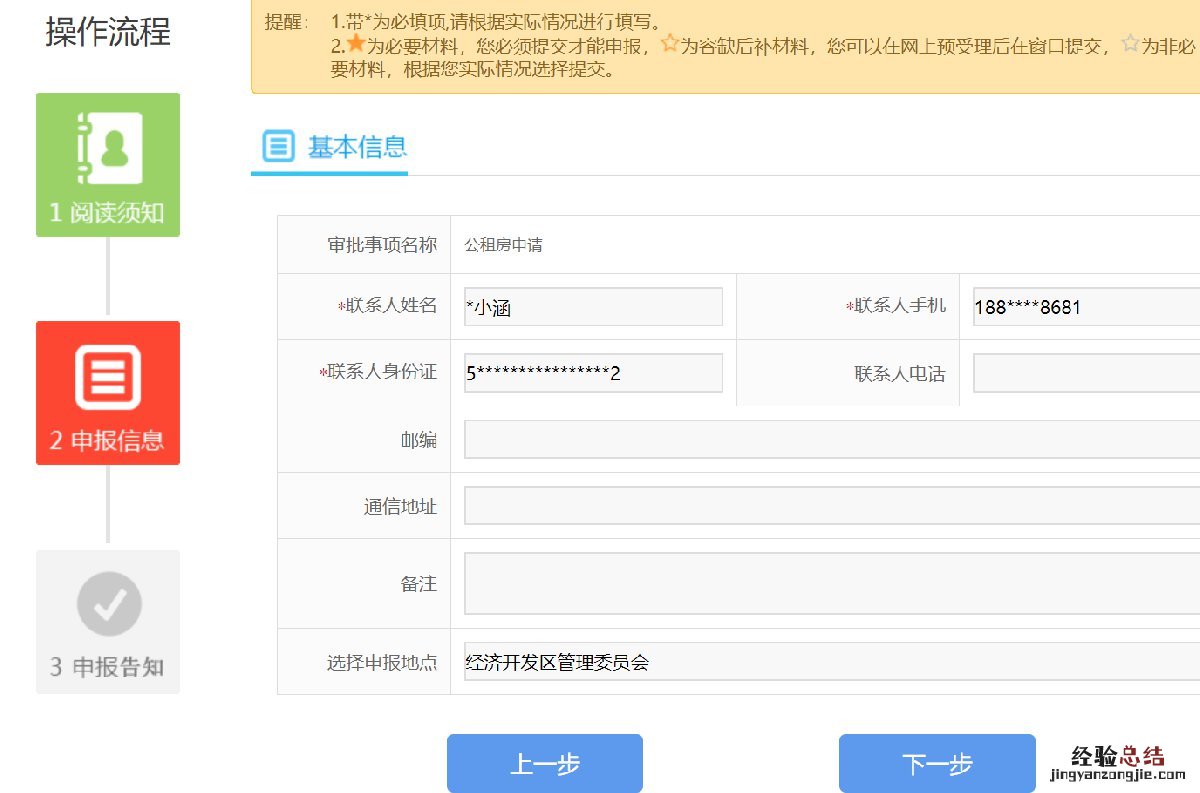Focus the 邮编 input field
1200x793 pixels.
pos(831,440)
